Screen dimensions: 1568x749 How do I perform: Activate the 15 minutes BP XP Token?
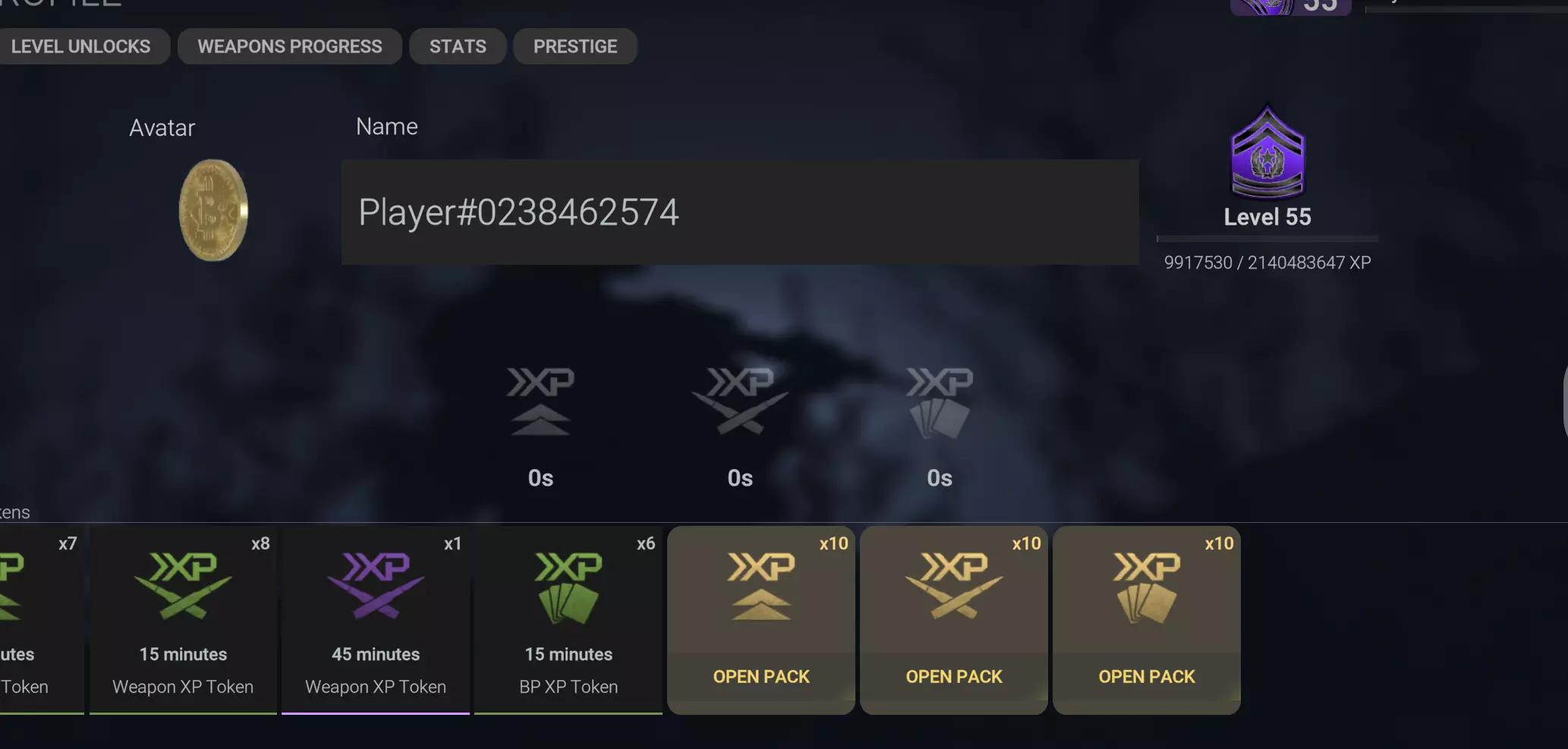click(568, 620)
